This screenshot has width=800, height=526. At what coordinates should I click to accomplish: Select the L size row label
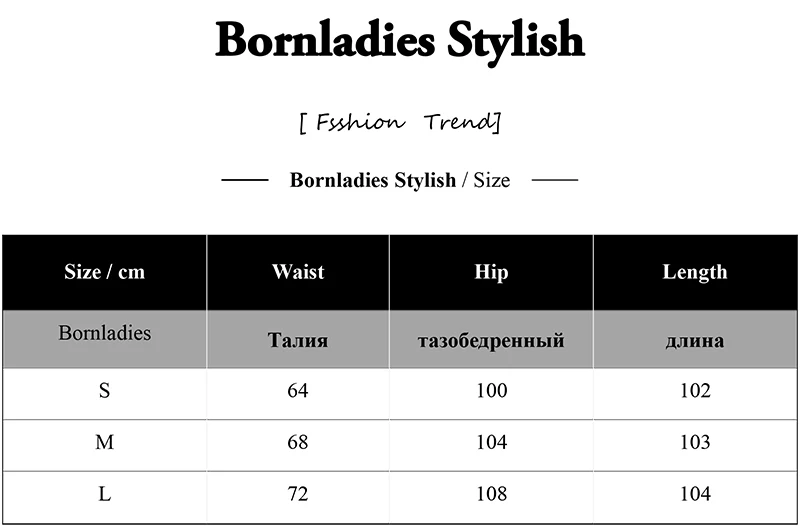(x=105, y=494)
